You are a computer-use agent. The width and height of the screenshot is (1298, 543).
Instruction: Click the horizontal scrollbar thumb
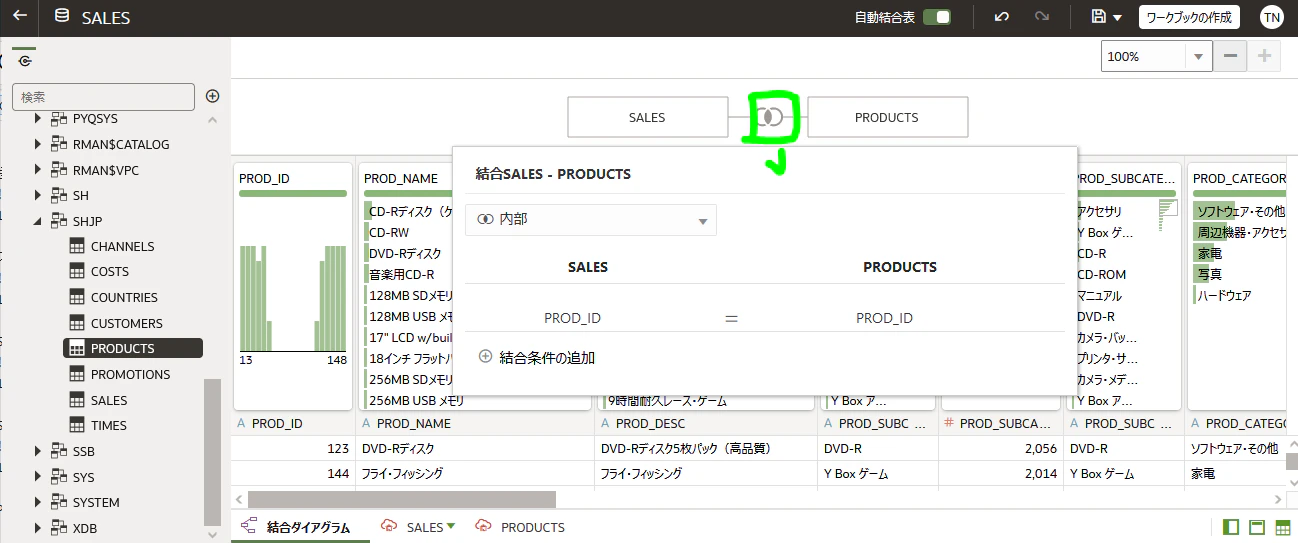402,498
